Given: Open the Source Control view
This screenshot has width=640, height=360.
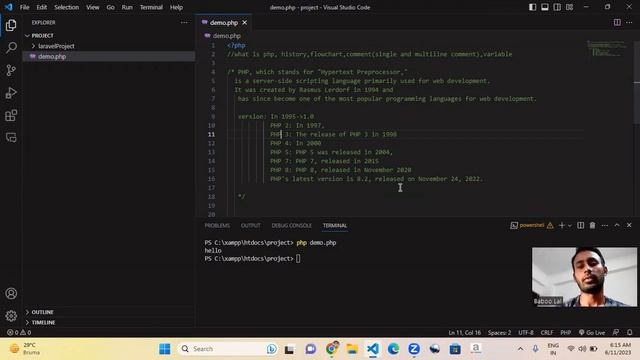Looking at the screenshot, I should coord(11,70).
